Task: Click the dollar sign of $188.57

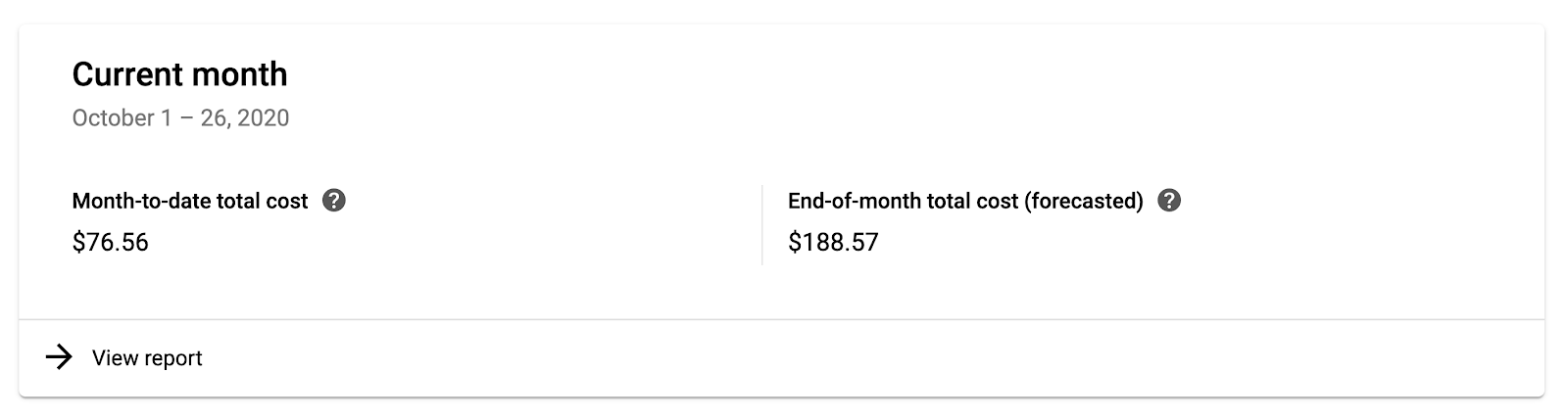Action: [x=794, y=242]
